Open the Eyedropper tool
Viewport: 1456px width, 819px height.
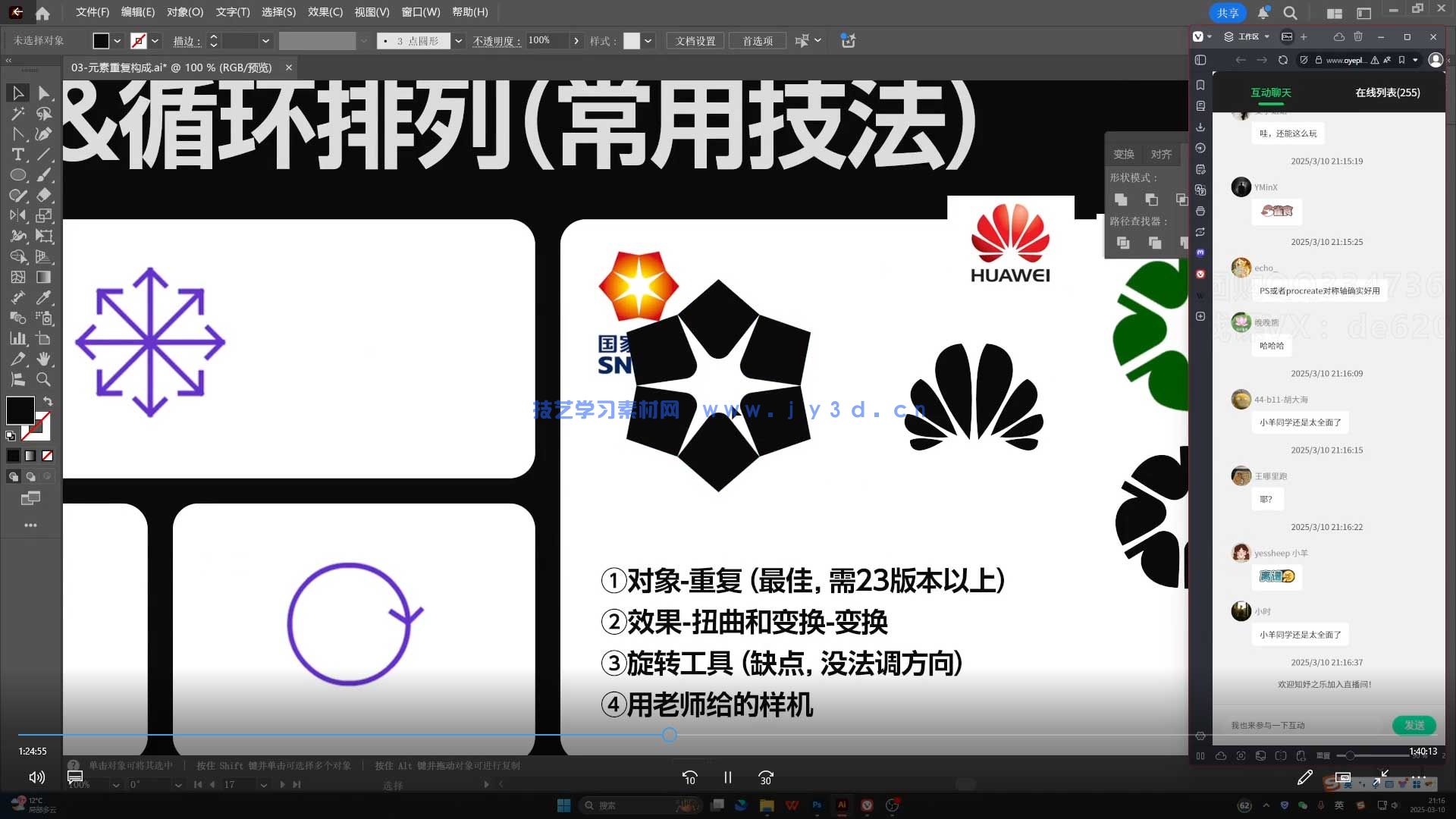(44, 297)
